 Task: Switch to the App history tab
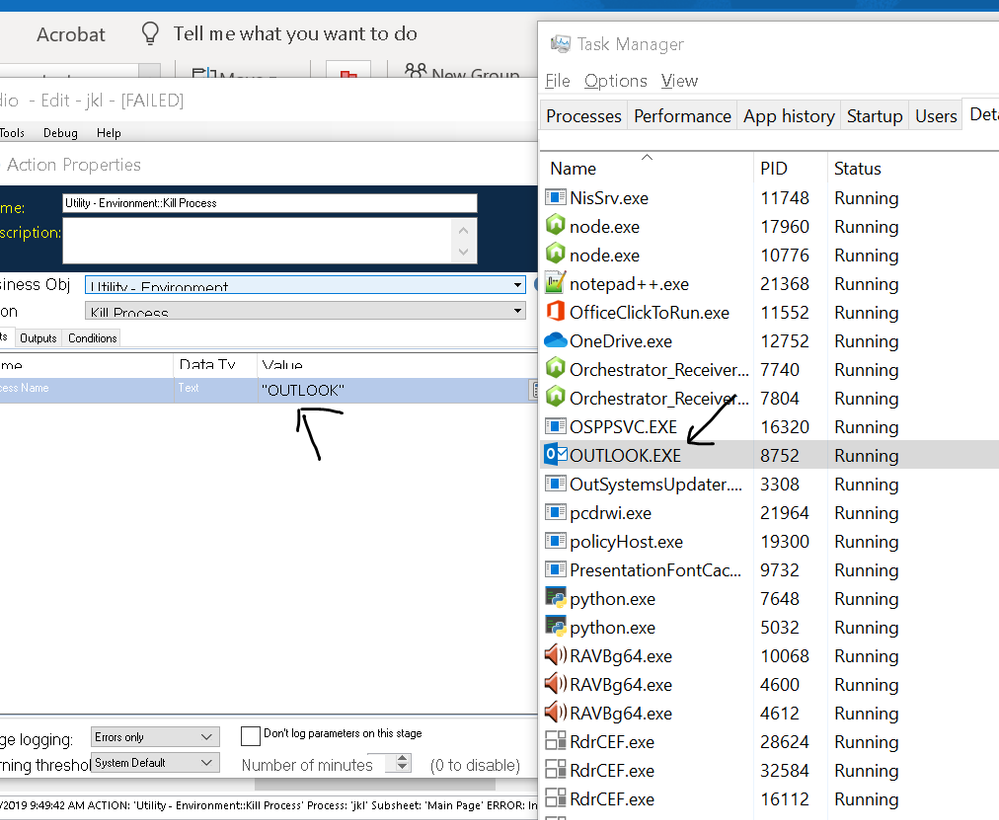point(789,116)
